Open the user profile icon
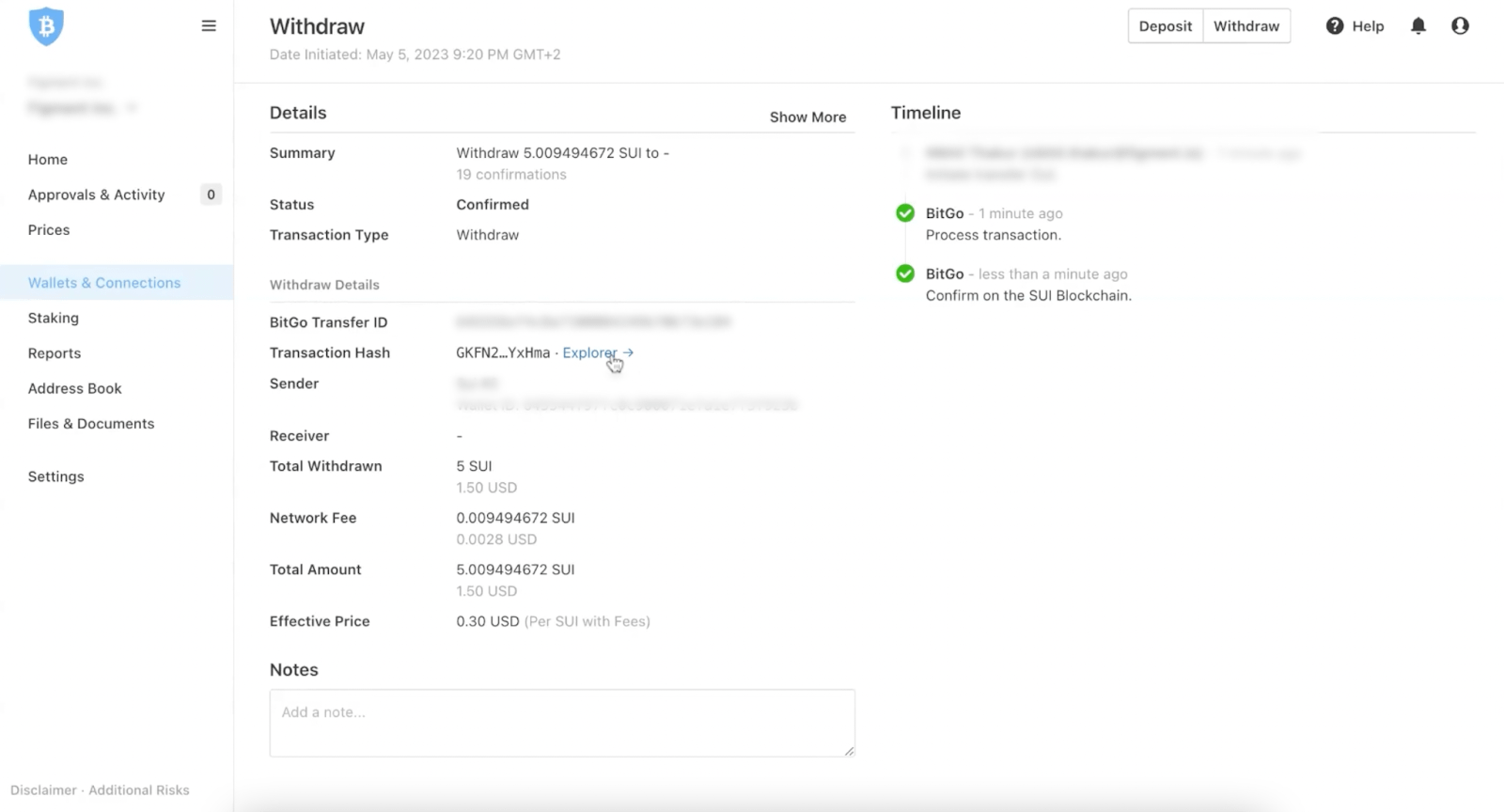 tap(1459, 26)
